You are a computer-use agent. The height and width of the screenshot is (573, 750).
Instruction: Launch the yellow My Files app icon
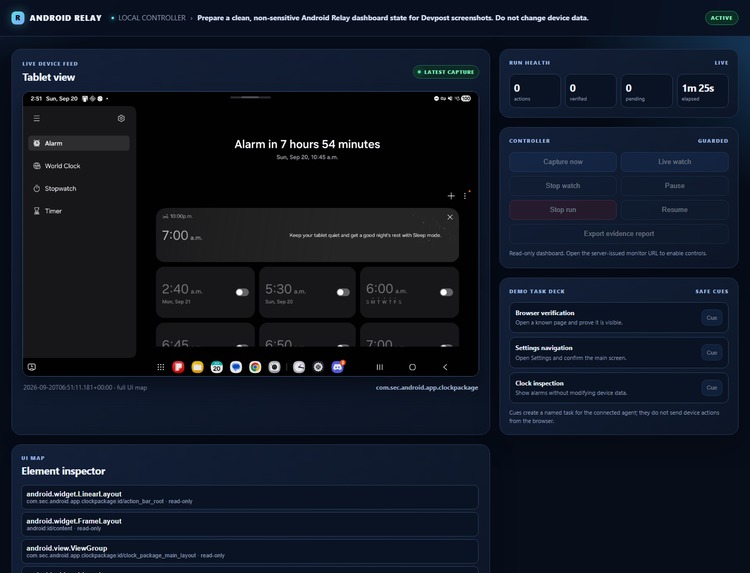coord(198,367)
